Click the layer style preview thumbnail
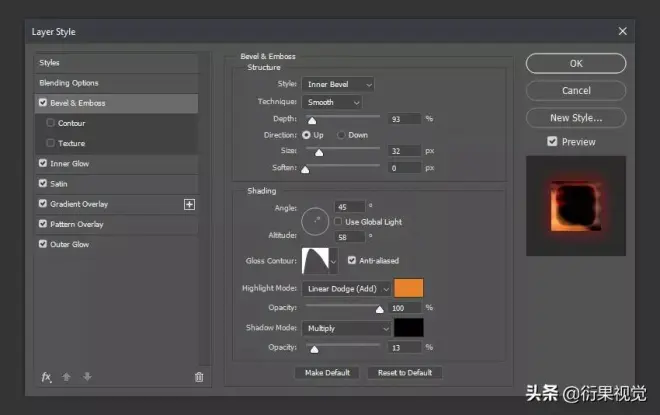Image resolution: width=660 pixels, height=415 pixels. tap(576, 206)
